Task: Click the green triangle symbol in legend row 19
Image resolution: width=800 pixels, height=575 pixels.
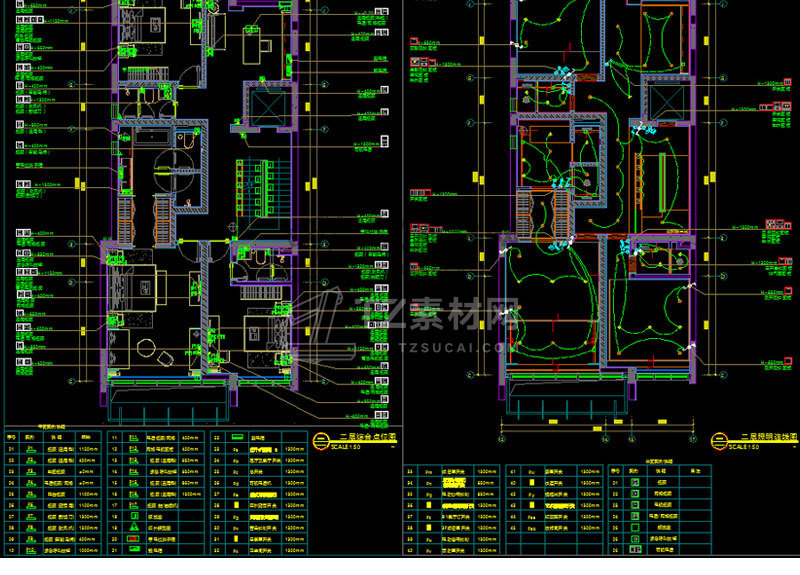Action: [x=134, y=528]
